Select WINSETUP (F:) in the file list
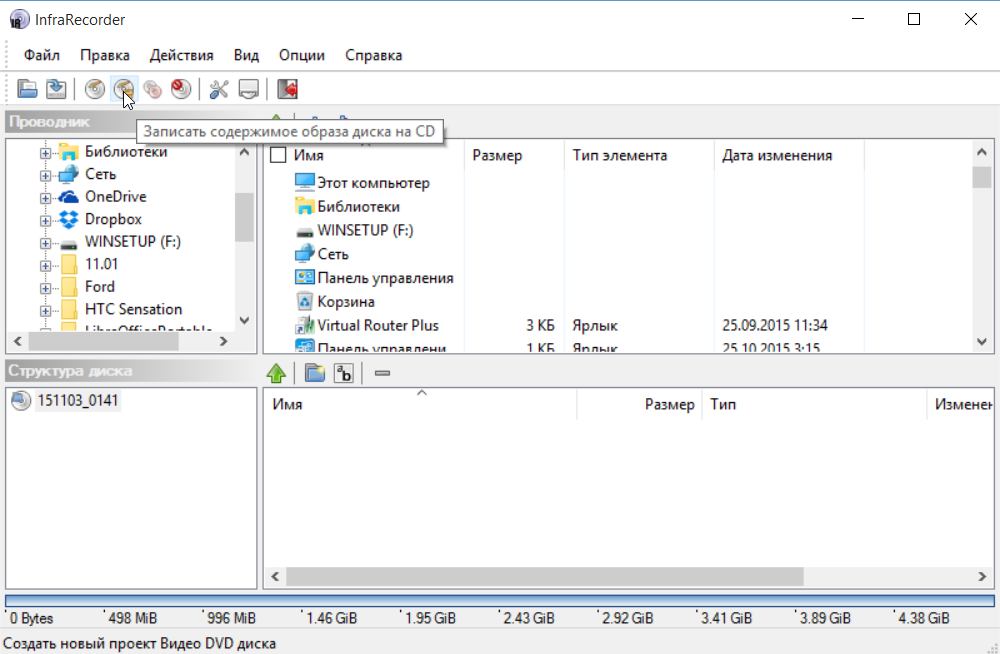1000x654 pixels. point(365,230)
